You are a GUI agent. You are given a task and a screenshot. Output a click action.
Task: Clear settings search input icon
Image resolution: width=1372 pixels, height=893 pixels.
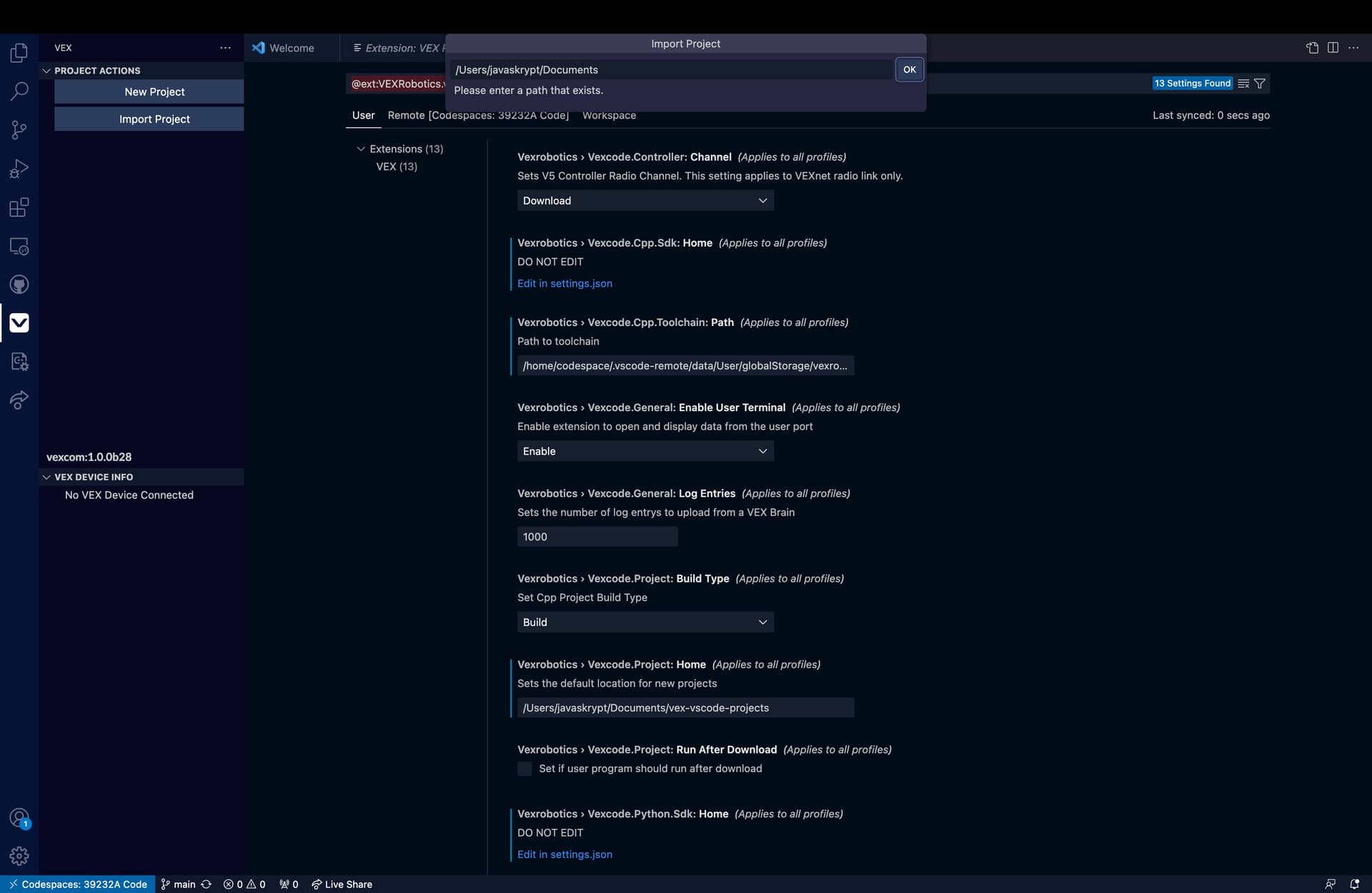click(1243, 84)
